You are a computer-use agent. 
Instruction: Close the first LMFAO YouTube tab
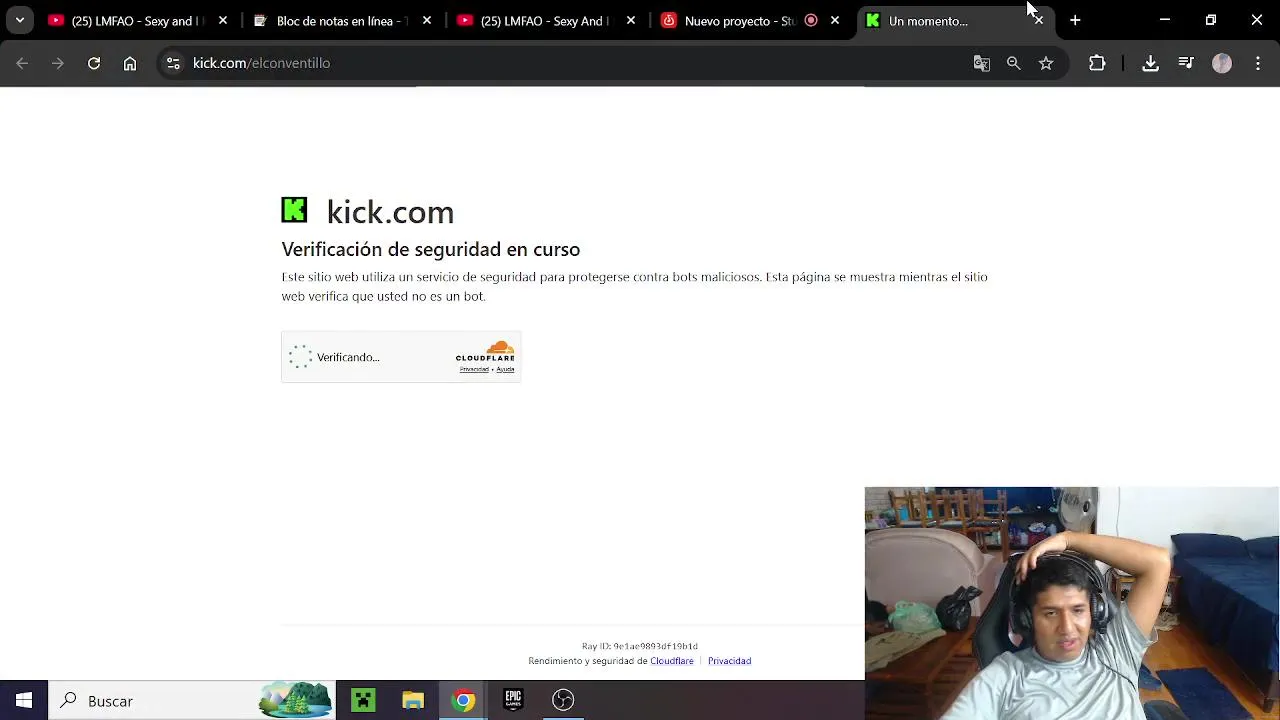tap(223, 20)
